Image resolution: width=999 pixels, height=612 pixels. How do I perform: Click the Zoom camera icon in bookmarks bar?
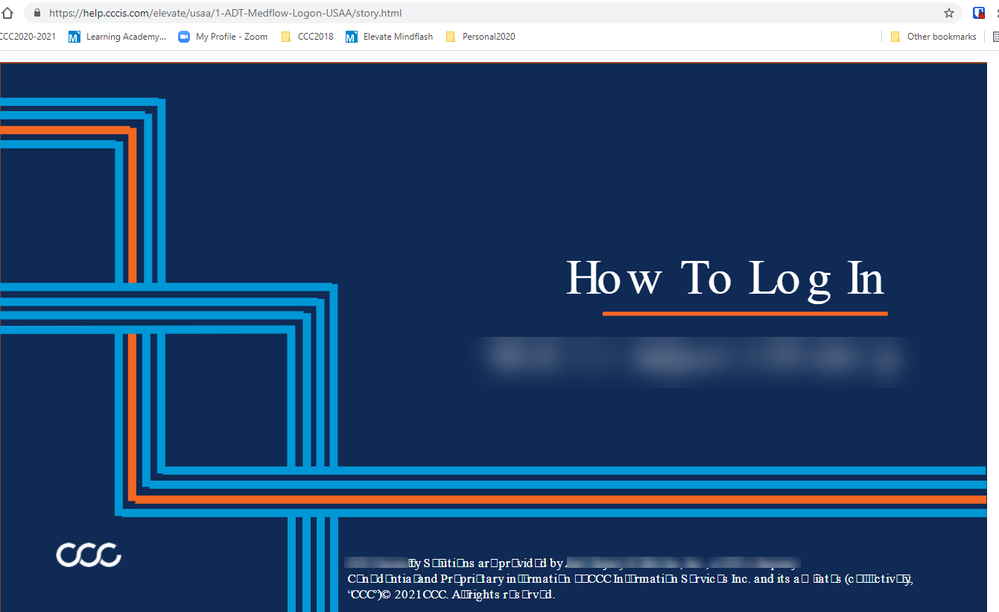tap(184, 37)
